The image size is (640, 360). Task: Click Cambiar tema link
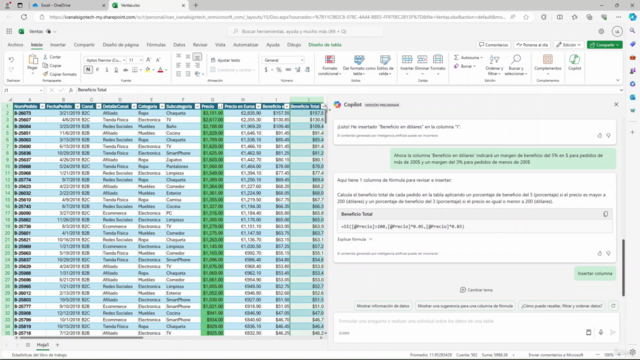point(476,290)
